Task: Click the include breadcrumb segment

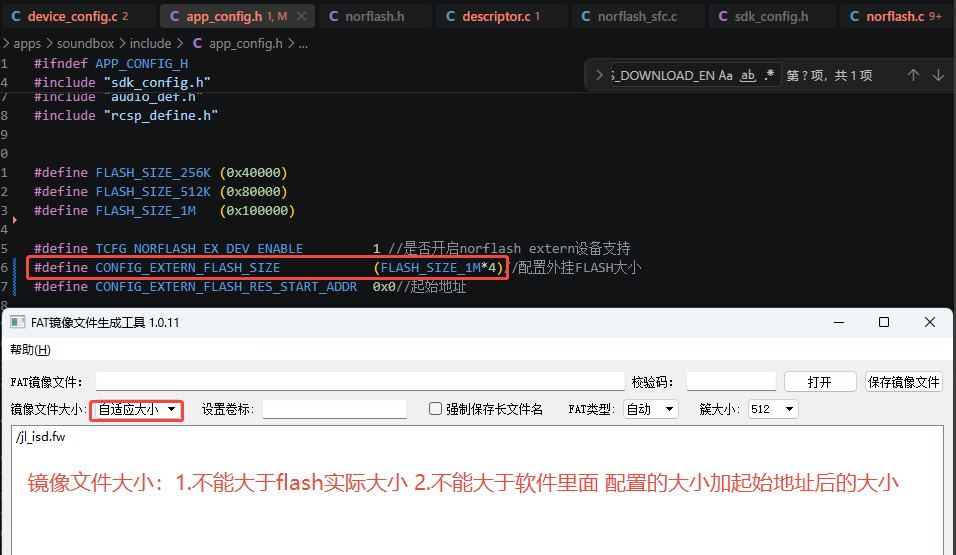Action: (x=150, y=43)
